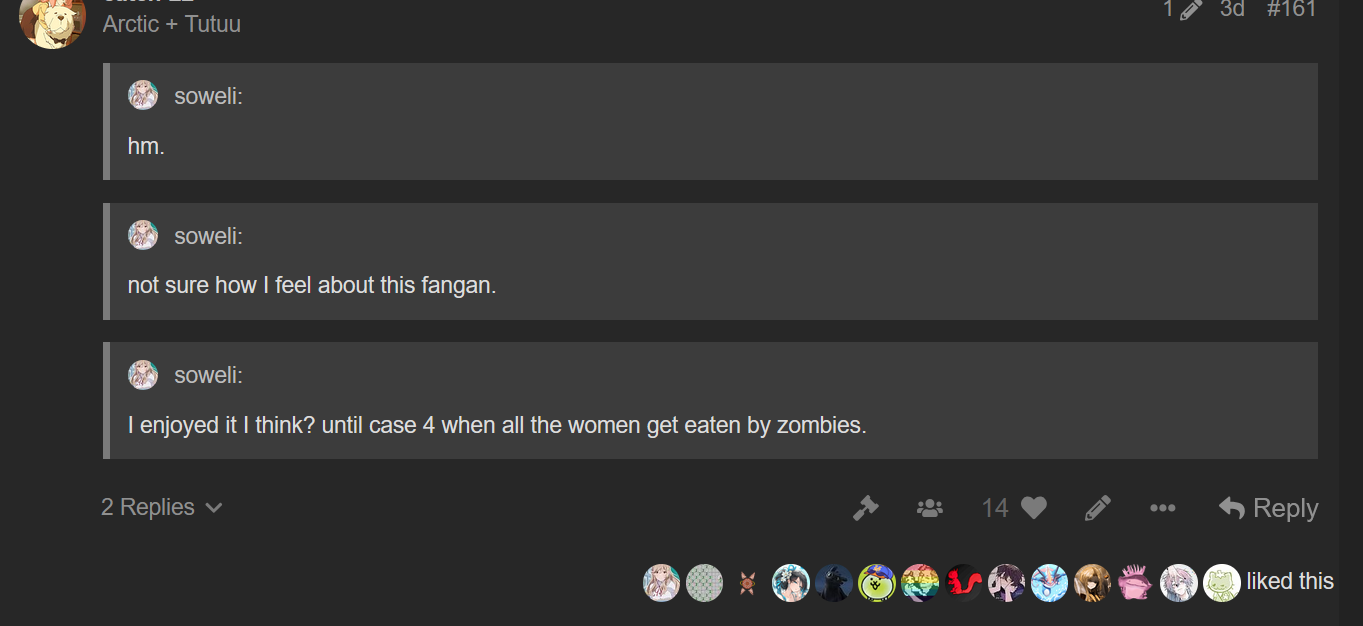Click the gavel moderation icon
The height and width of the screenshot is (626, 1363).
click(x=865, y=508)
